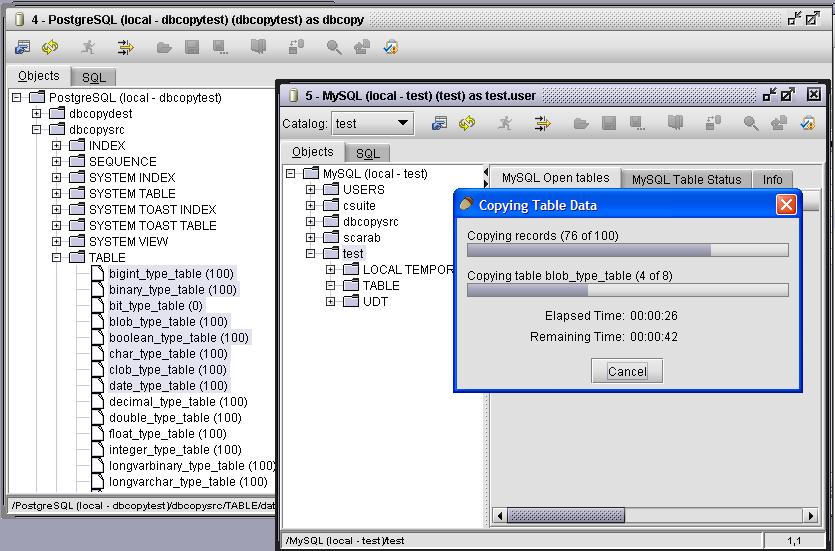Click running man icon in MySQL toolbar
Screen dimensions: 835x551
(505, 123)
